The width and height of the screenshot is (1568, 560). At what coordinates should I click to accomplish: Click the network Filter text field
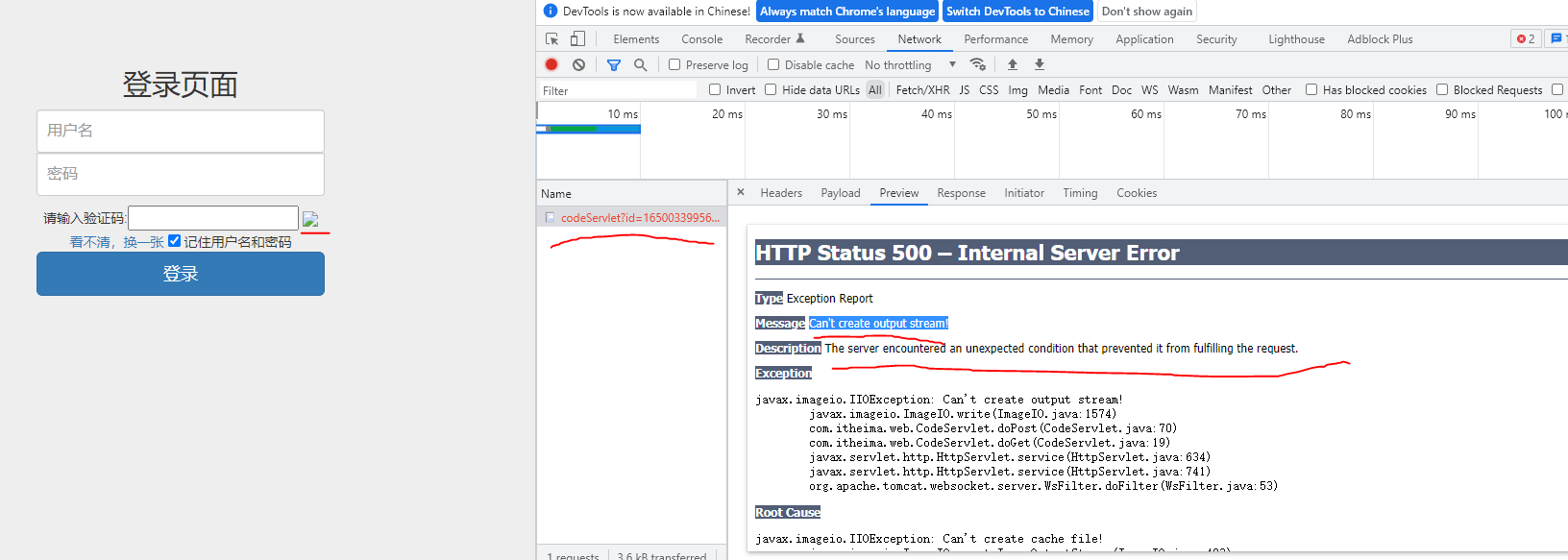pos(617,90)
